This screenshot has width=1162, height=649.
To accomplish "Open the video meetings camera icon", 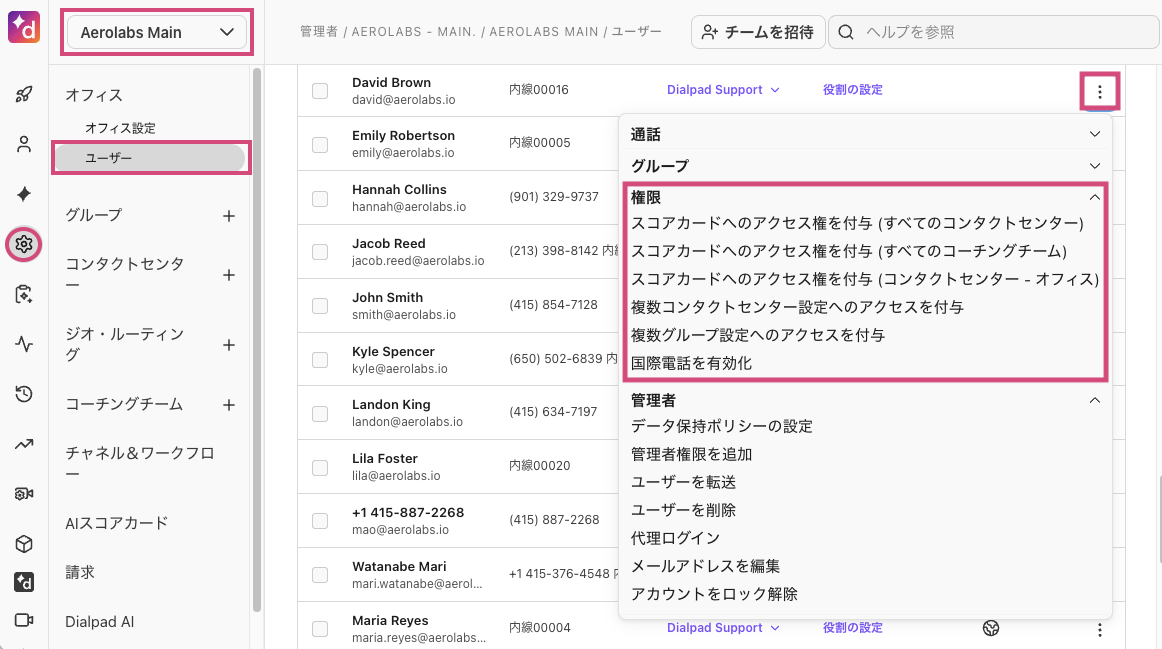I will pos(23,622).
